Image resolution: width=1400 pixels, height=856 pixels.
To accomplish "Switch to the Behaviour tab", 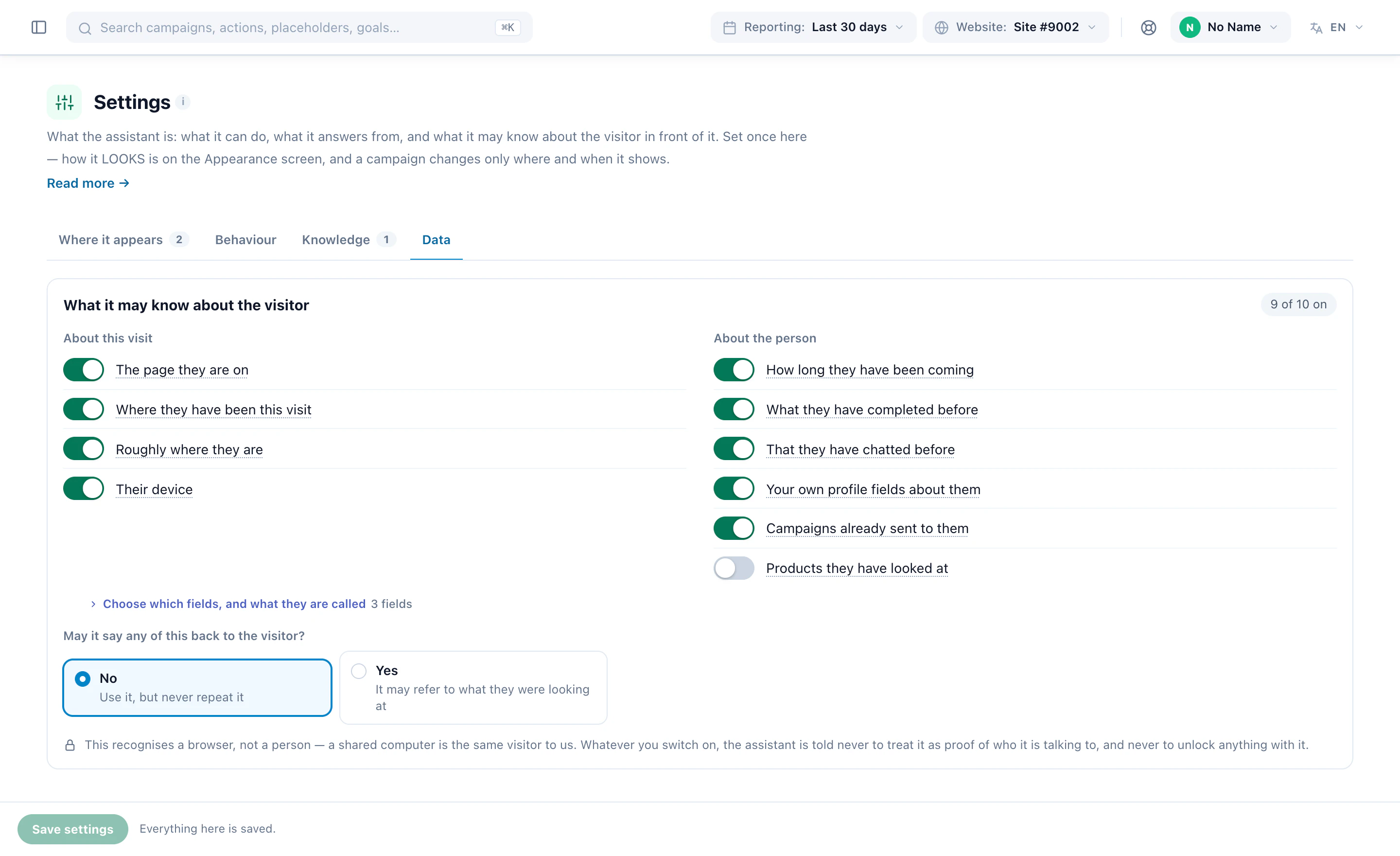I will [x=245, y=240].
